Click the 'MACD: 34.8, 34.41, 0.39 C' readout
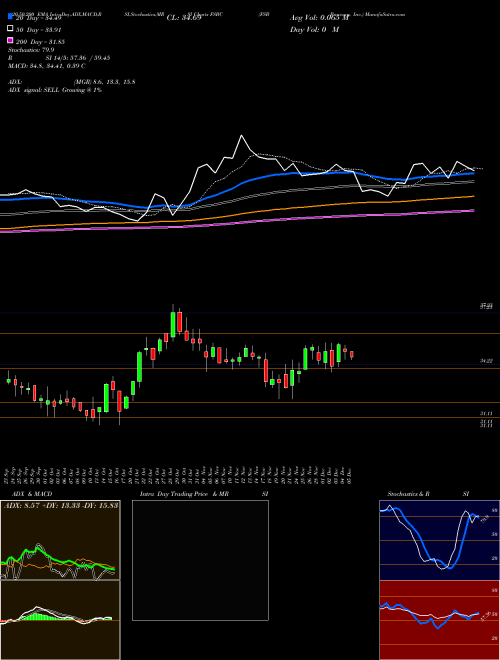500x660 pixels. pyautogui.click(x=47, y=66)
